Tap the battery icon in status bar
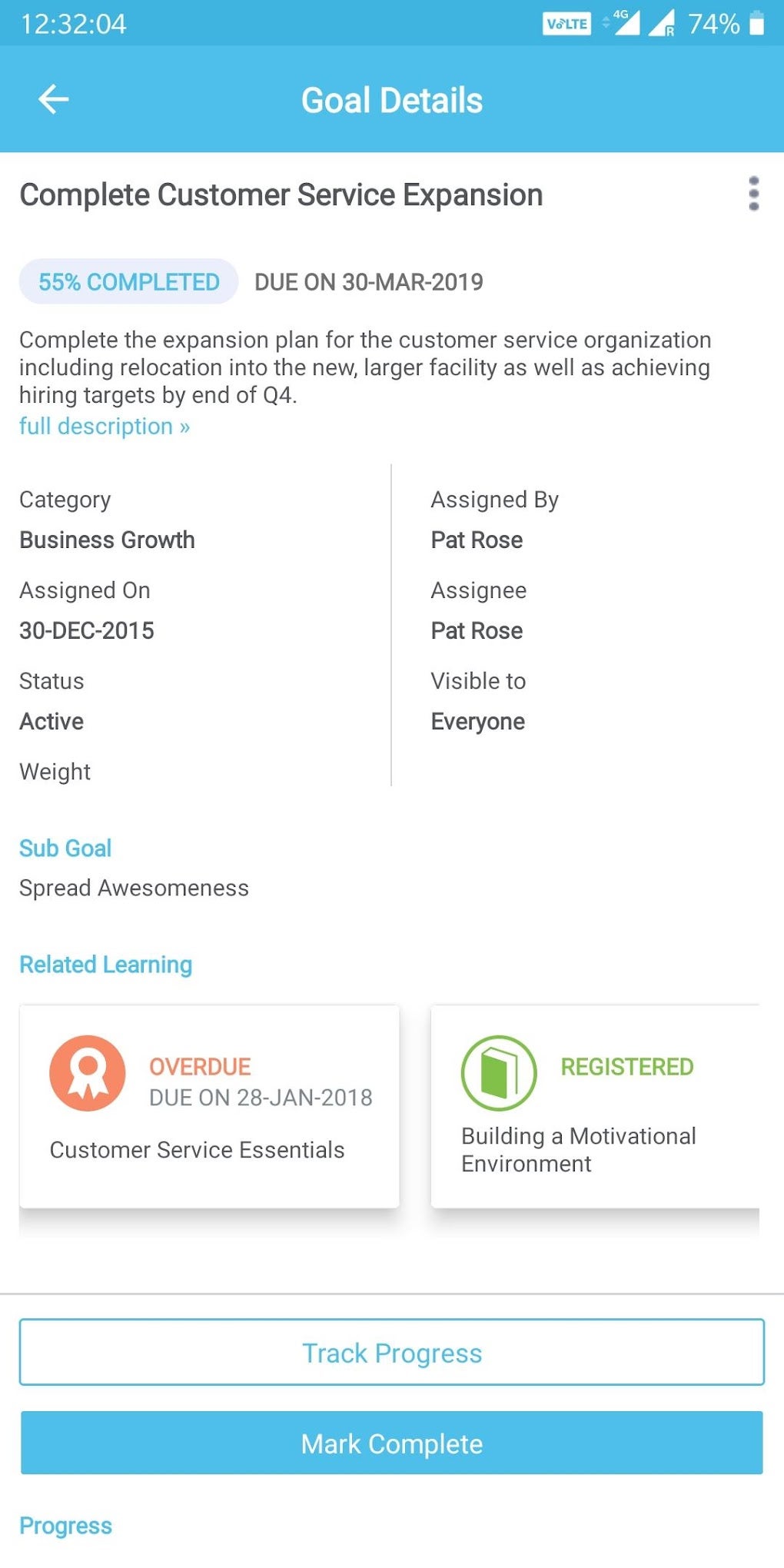Viewport: 784px width, 1568px height. (x=756, y=24)
